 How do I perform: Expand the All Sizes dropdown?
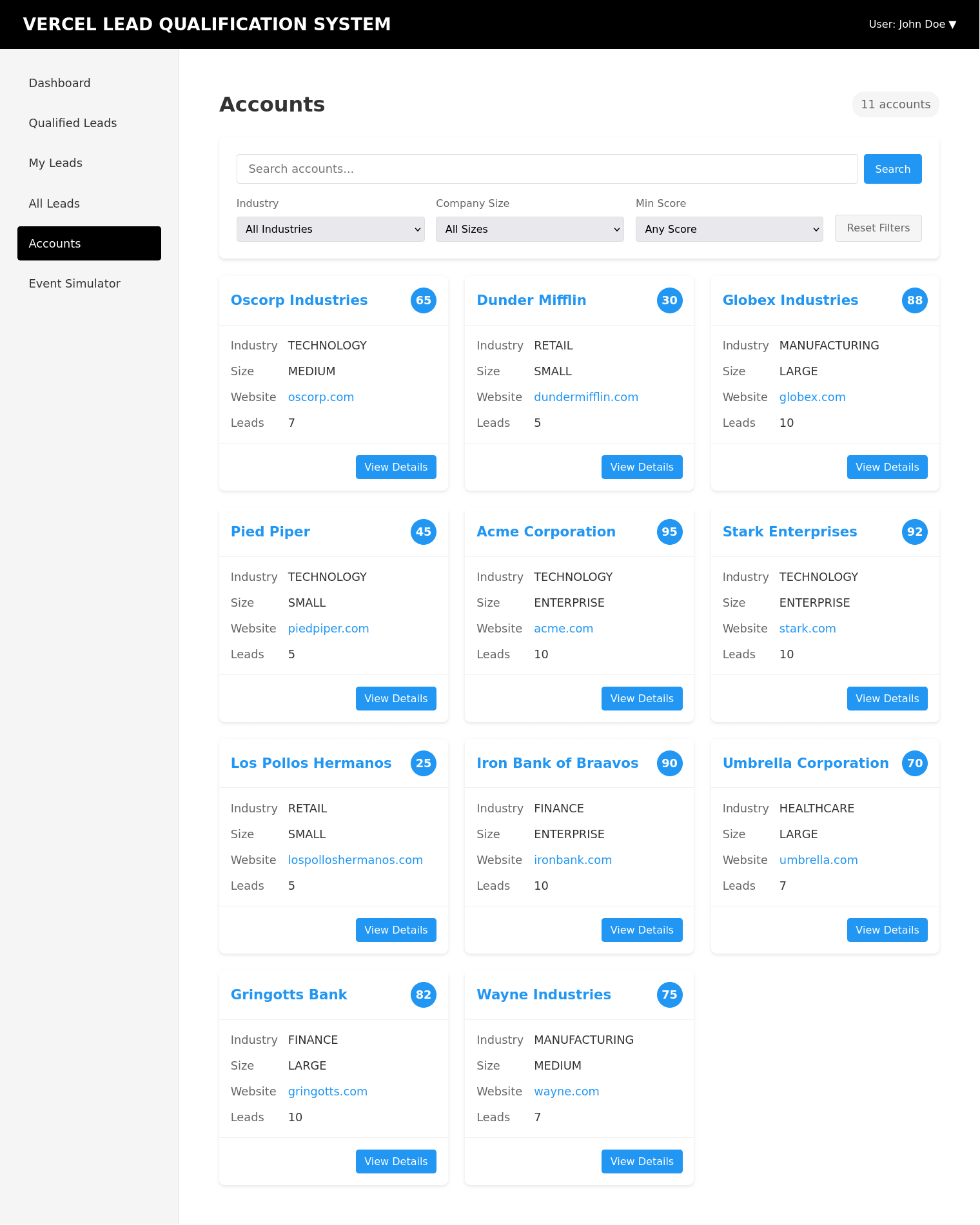pos(530,230)
